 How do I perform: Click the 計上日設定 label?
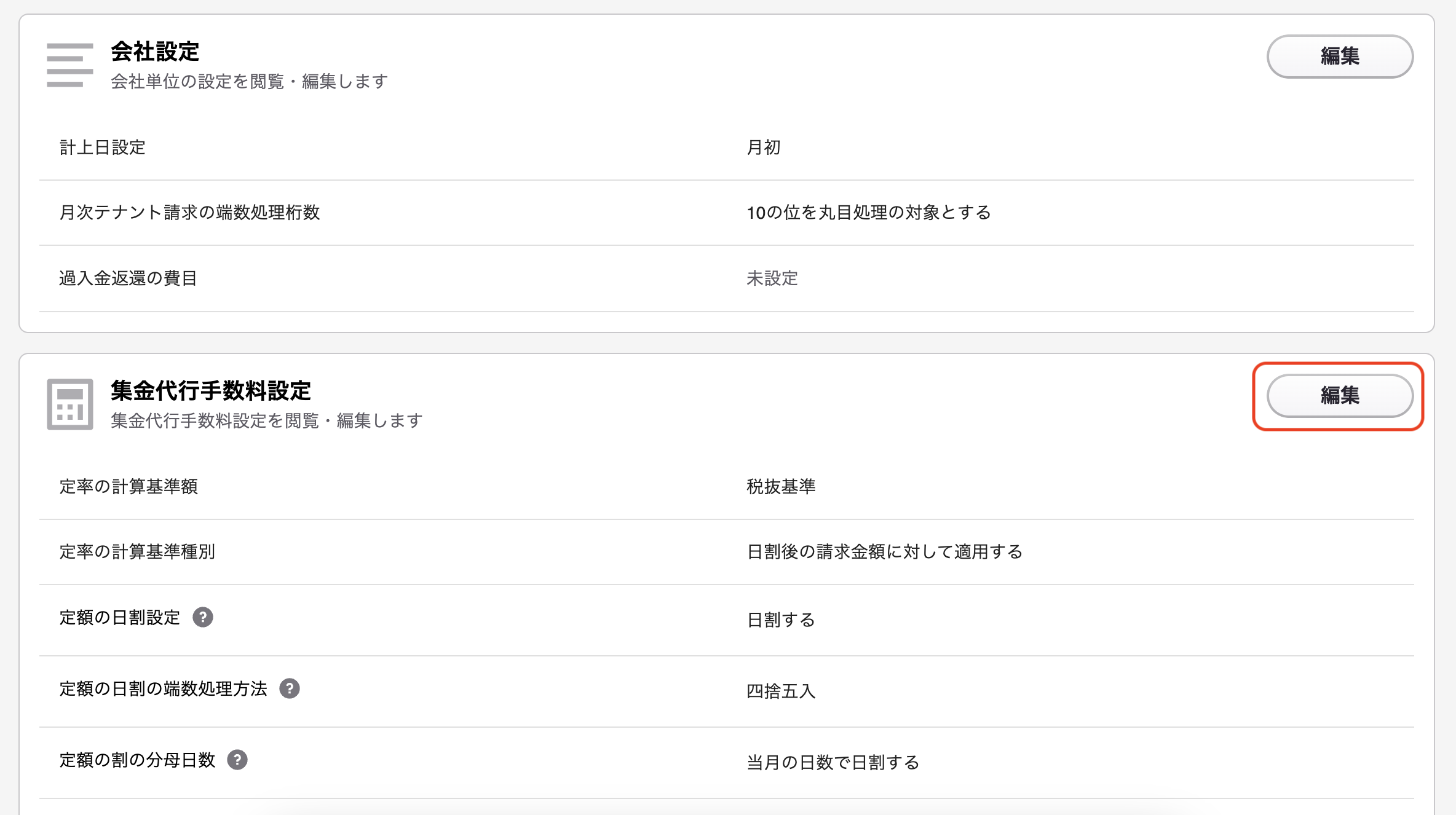(x=102, y=148)
